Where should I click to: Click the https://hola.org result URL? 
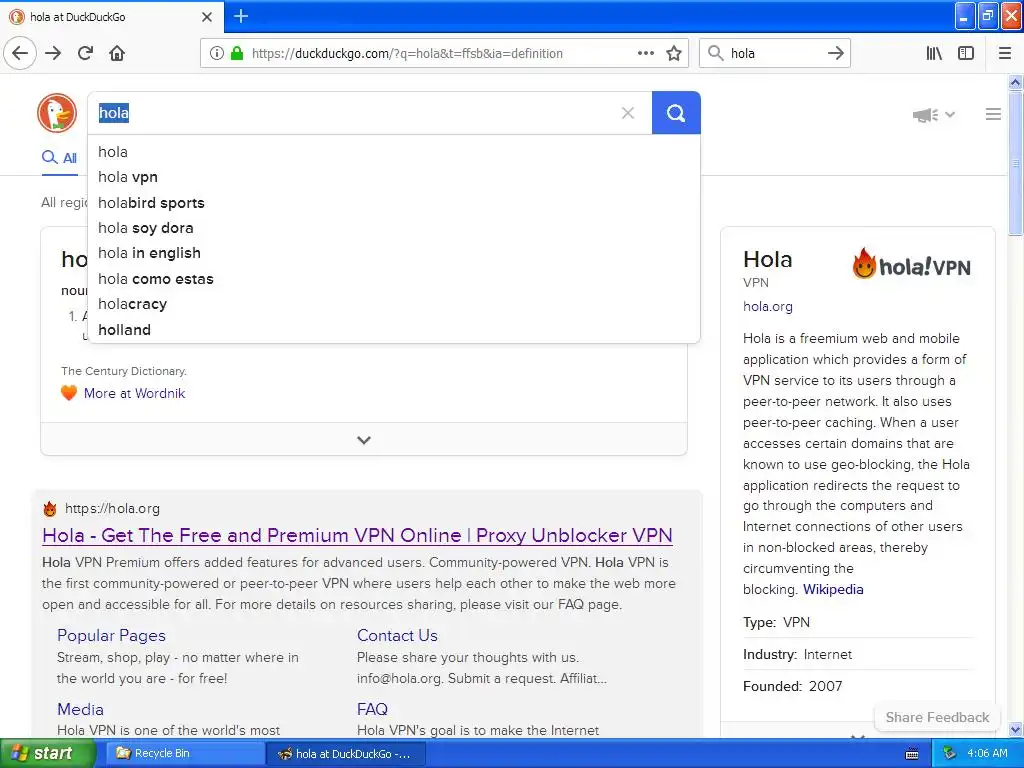pyautogui.click(x=112, y=509)
